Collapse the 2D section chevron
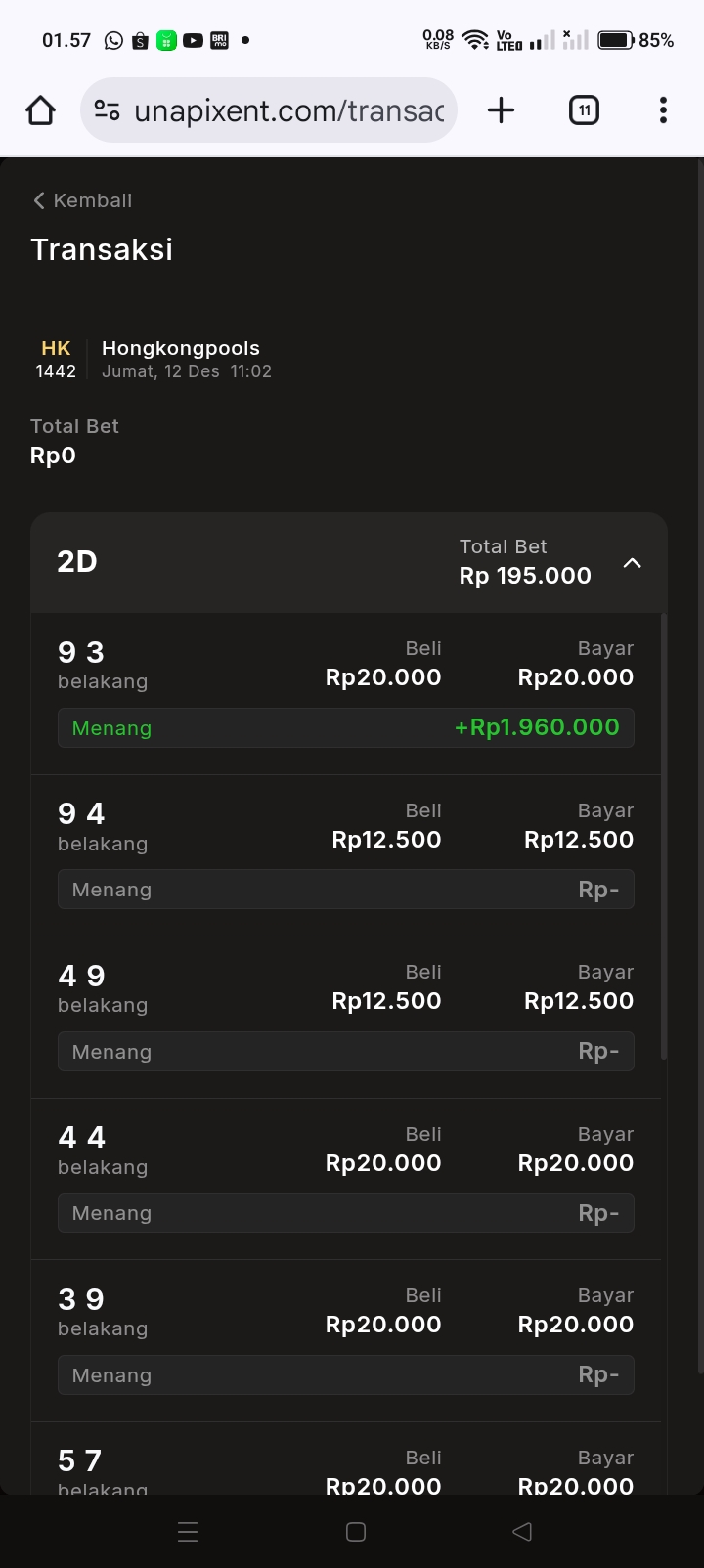 (633, 563)
